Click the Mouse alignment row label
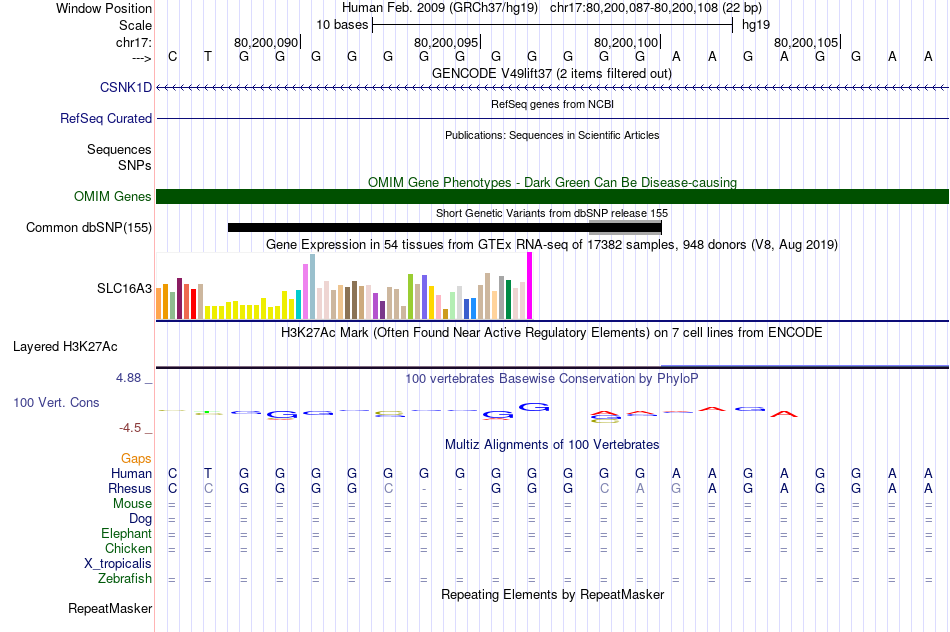 tap(132, 504)
